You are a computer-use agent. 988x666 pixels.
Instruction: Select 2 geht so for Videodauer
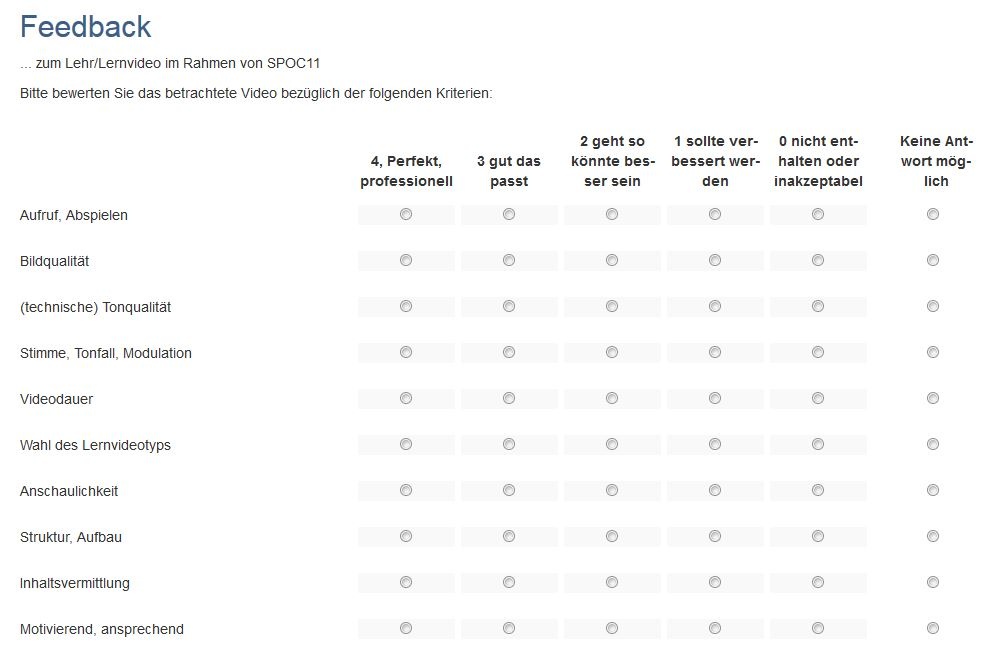click(x=612, y=398)
